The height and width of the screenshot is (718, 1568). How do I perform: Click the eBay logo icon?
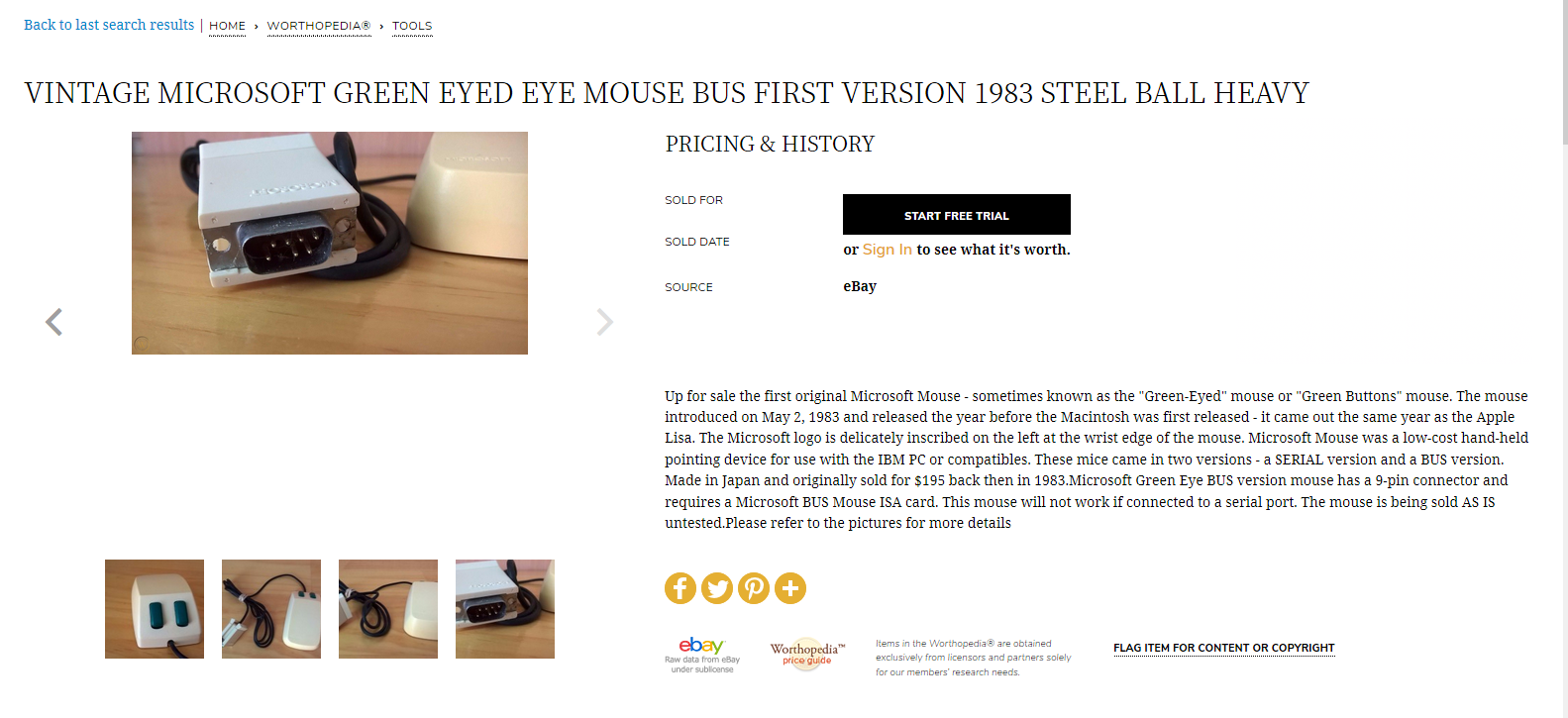pos(701,647)
